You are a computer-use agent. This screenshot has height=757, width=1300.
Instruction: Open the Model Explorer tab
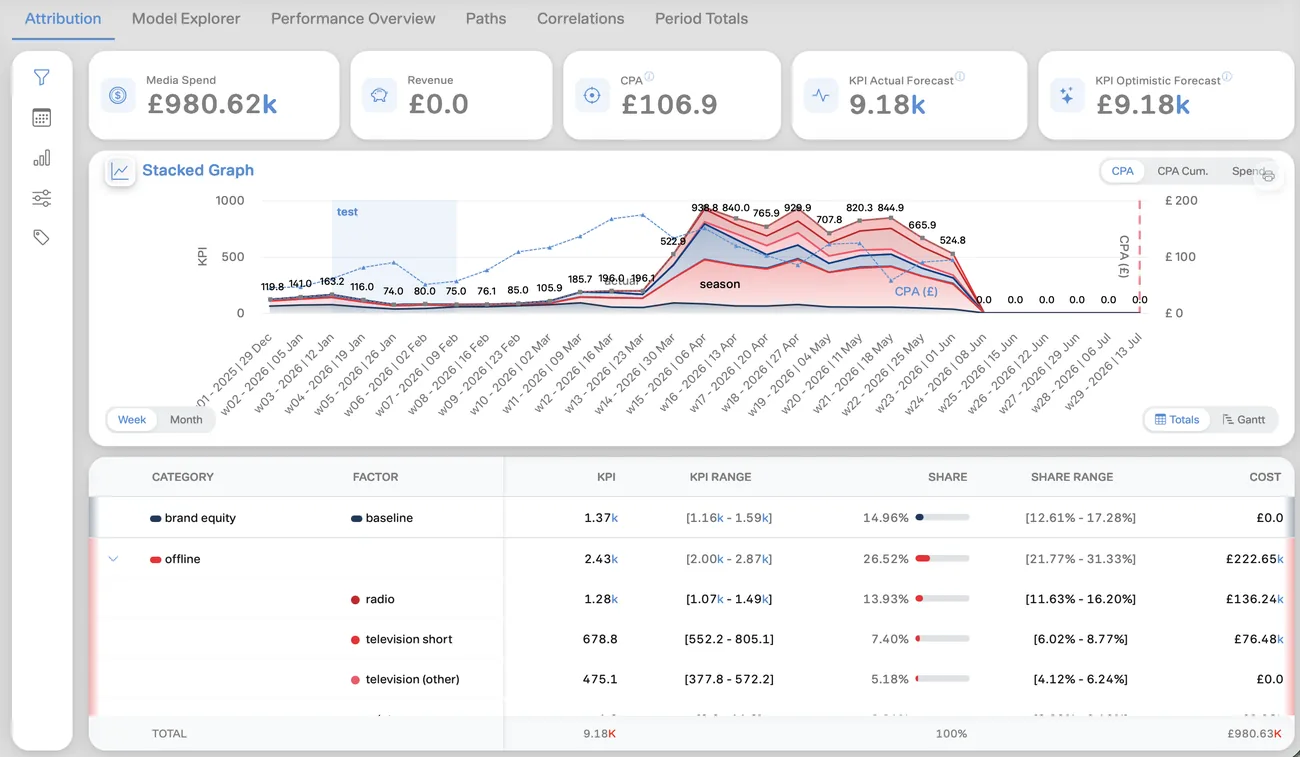(x=186, y=19)
